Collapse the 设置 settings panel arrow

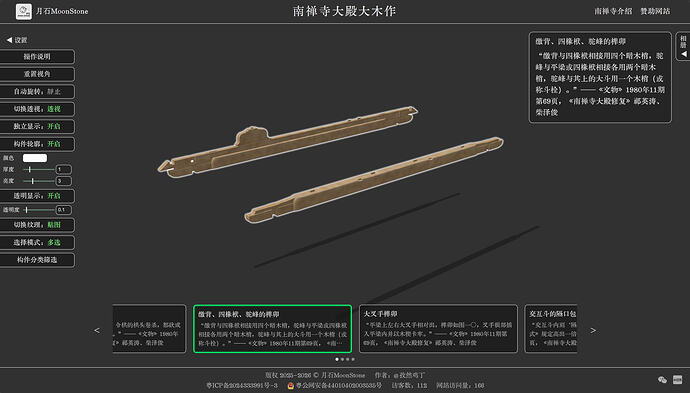click(9, 40)
